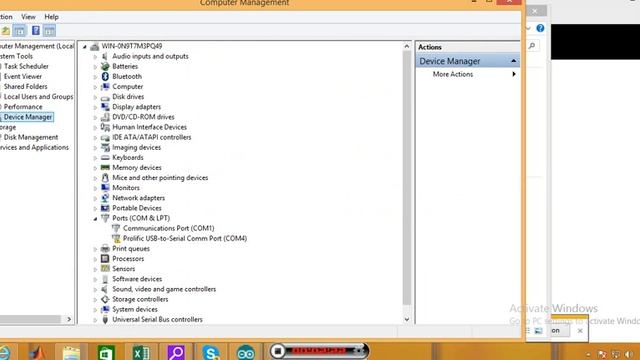
Task: Click the volume speaker tray icon
Action: pyautogui.click(x=629, y=354)
